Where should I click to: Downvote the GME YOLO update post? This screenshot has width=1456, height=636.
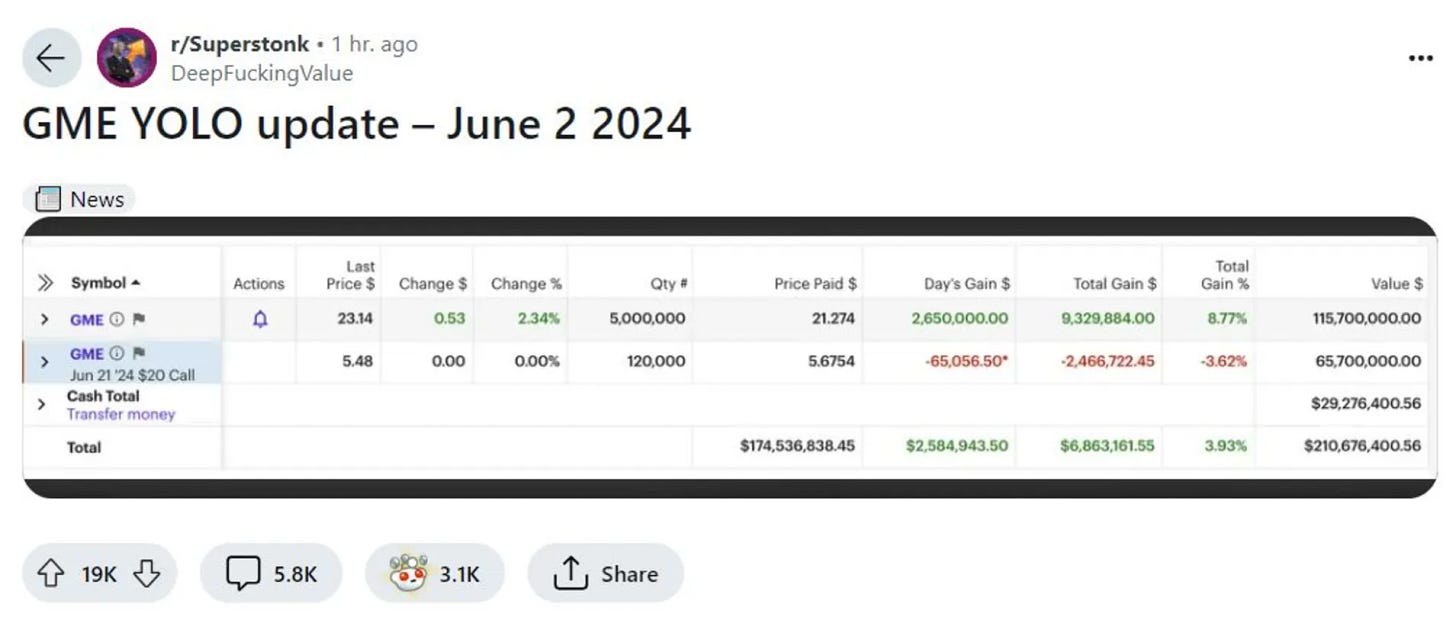(x=146, y=574)
